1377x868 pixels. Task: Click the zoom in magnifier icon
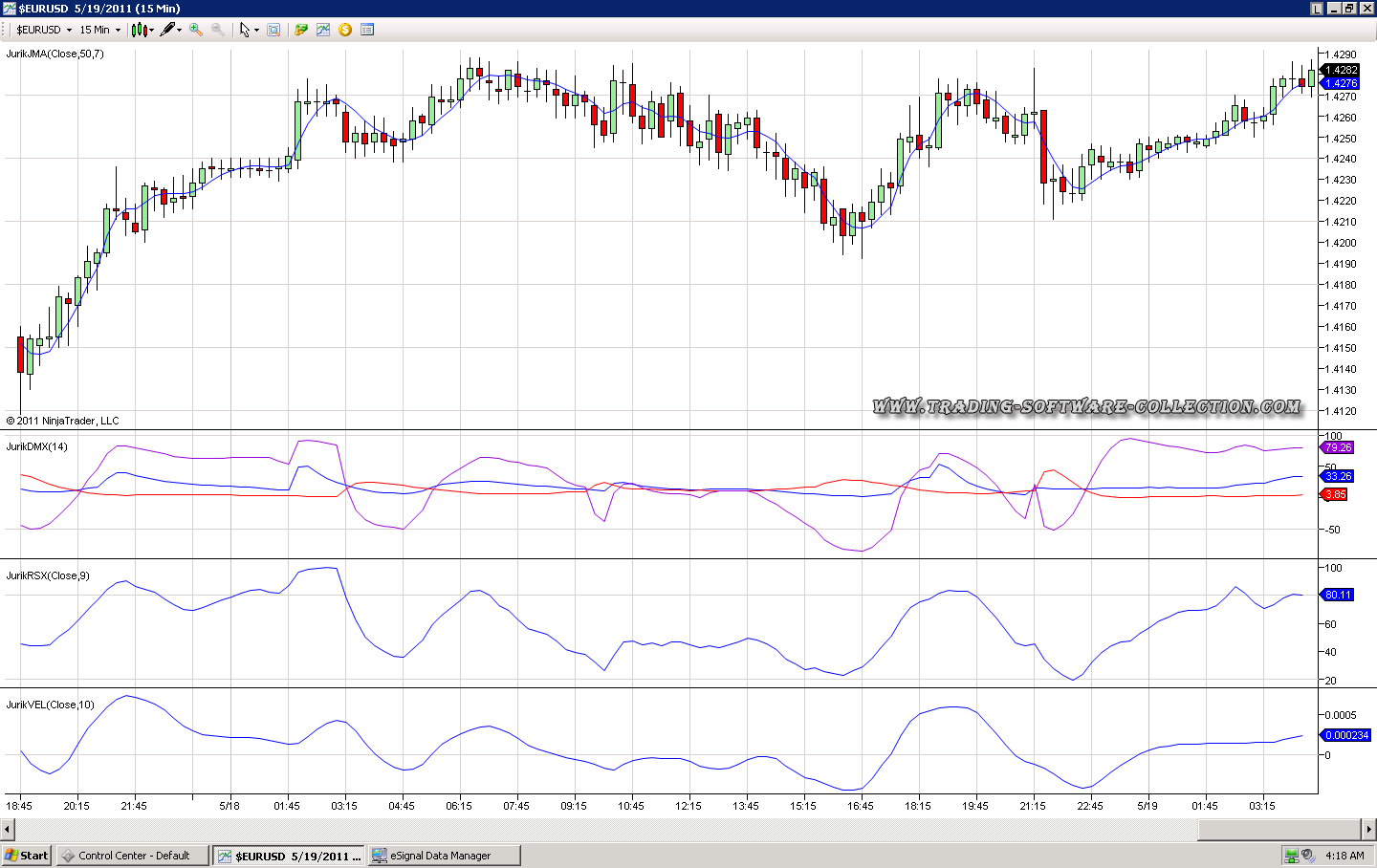196,30
